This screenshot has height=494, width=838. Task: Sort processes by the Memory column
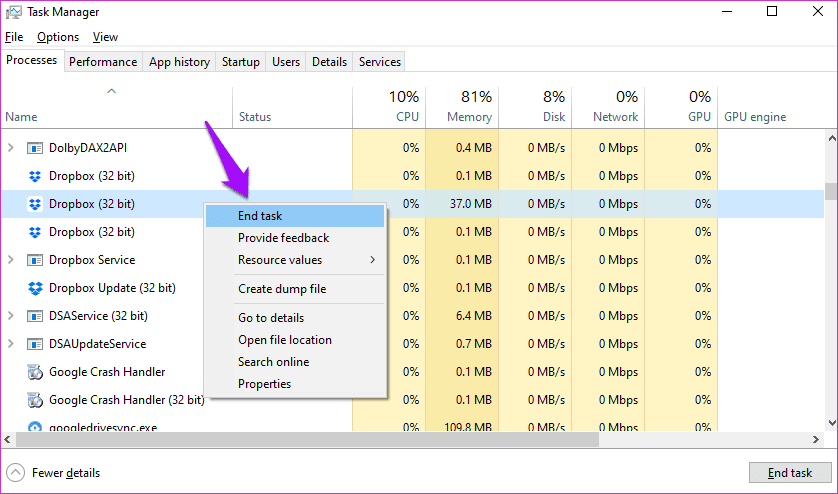click(x=462, y=107)
